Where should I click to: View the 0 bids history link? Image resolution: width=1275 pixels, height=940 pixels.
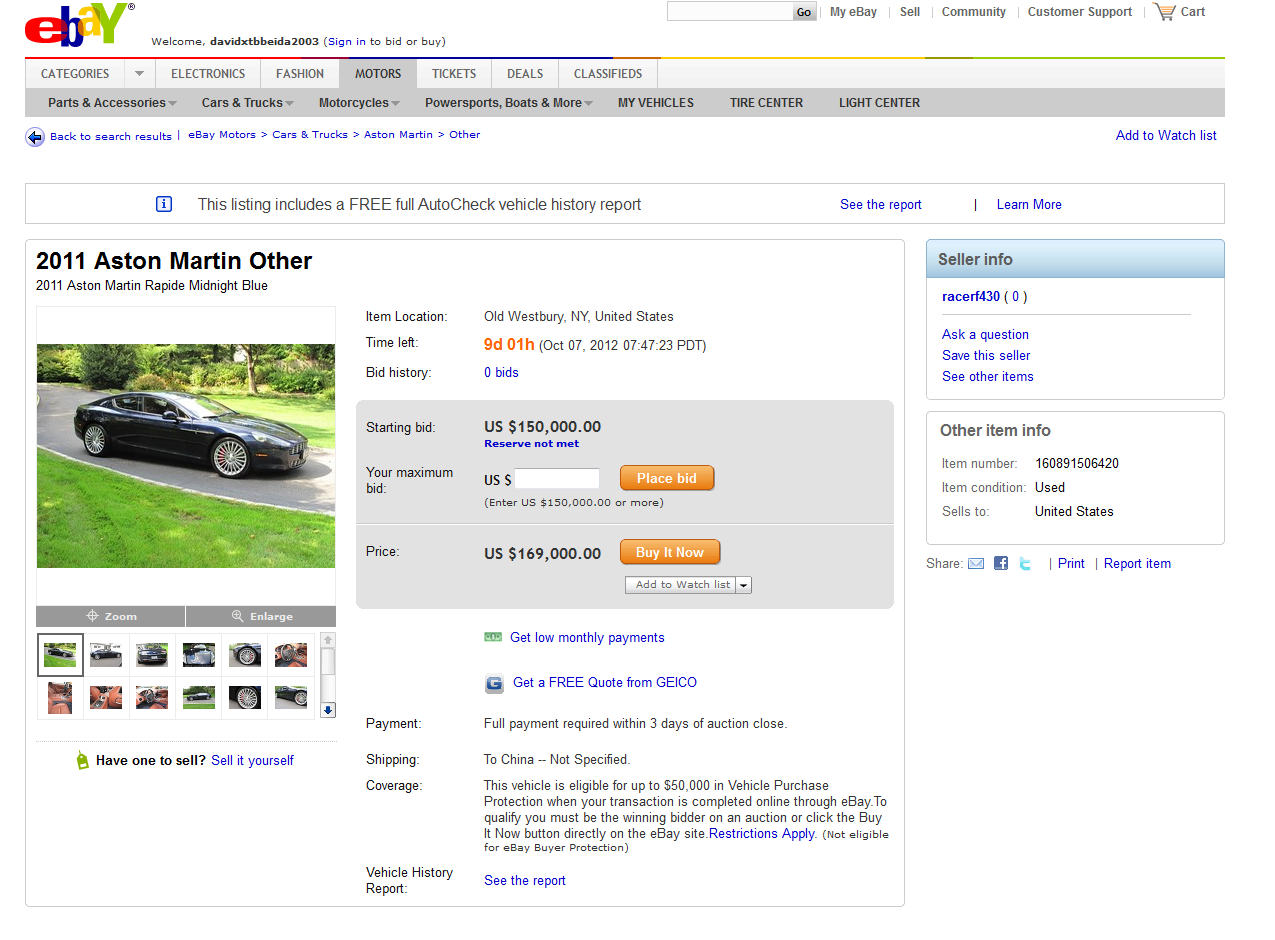coord(501,373)
